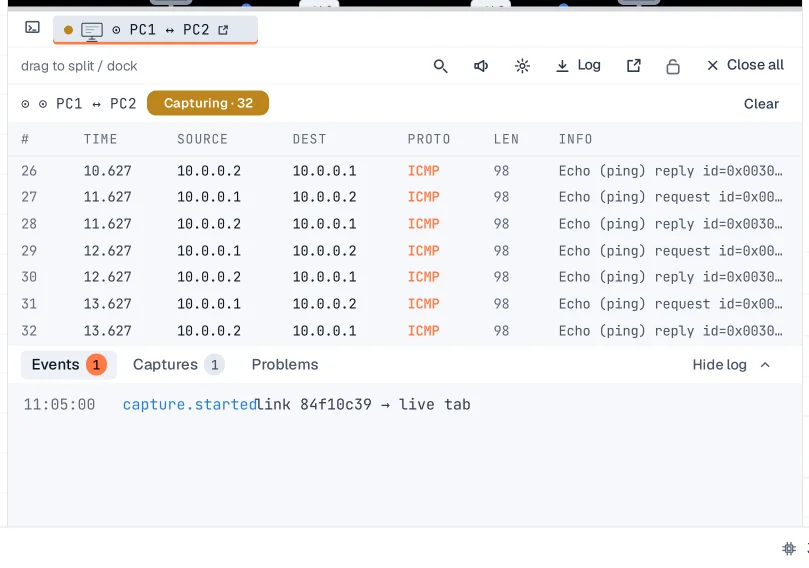Click destination 10.0.0.1 in row 32
Viewport: 809px width, 568px height.
(x=325, y=331)
